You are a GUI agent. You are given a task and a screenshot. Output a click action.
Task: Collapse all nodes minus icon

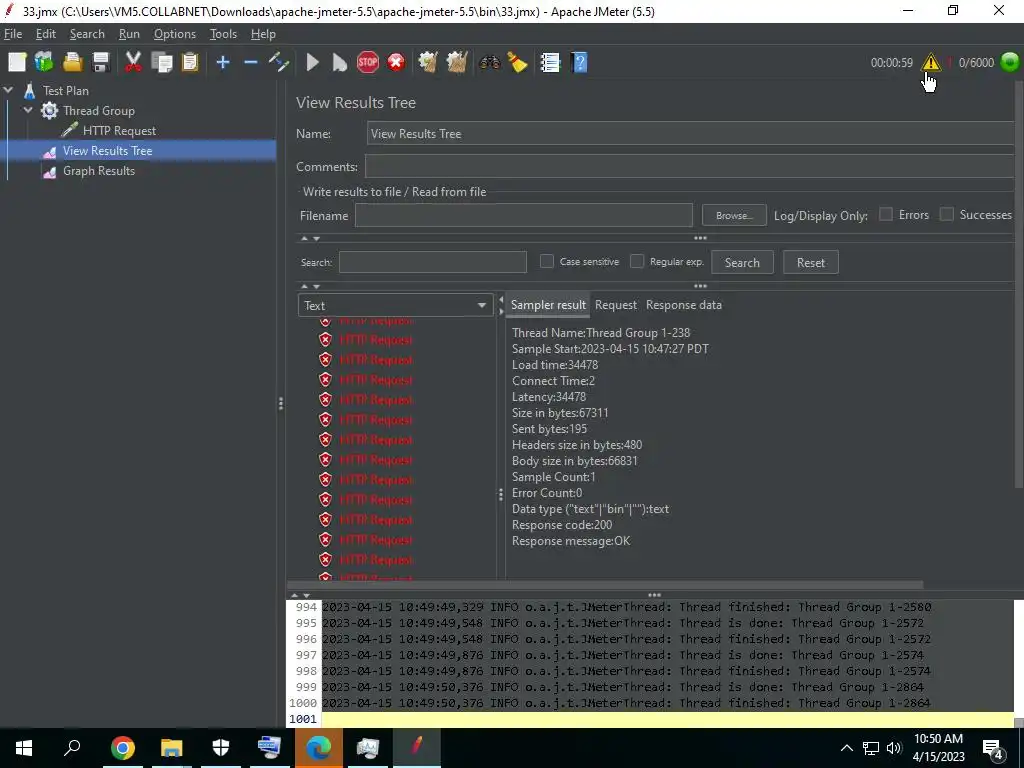251,63
